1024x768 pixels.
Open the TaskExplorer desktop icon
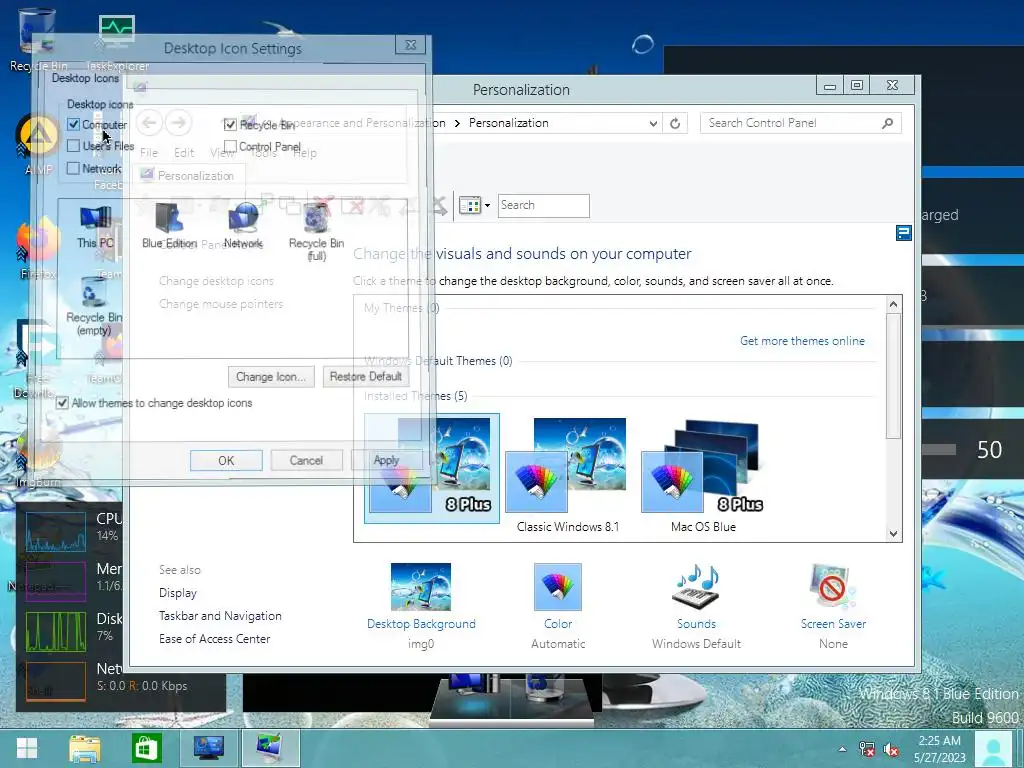point(117,43)
